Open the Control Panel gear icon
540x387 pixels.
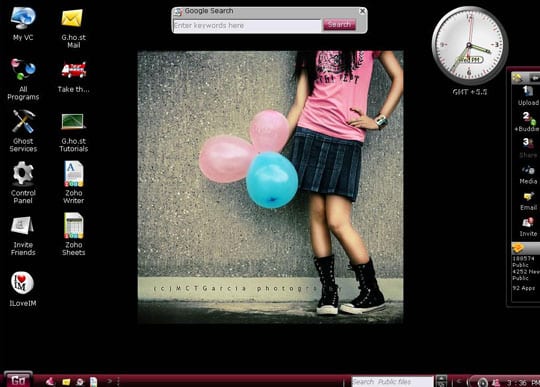pyautogui.click(x=23, y=182)
